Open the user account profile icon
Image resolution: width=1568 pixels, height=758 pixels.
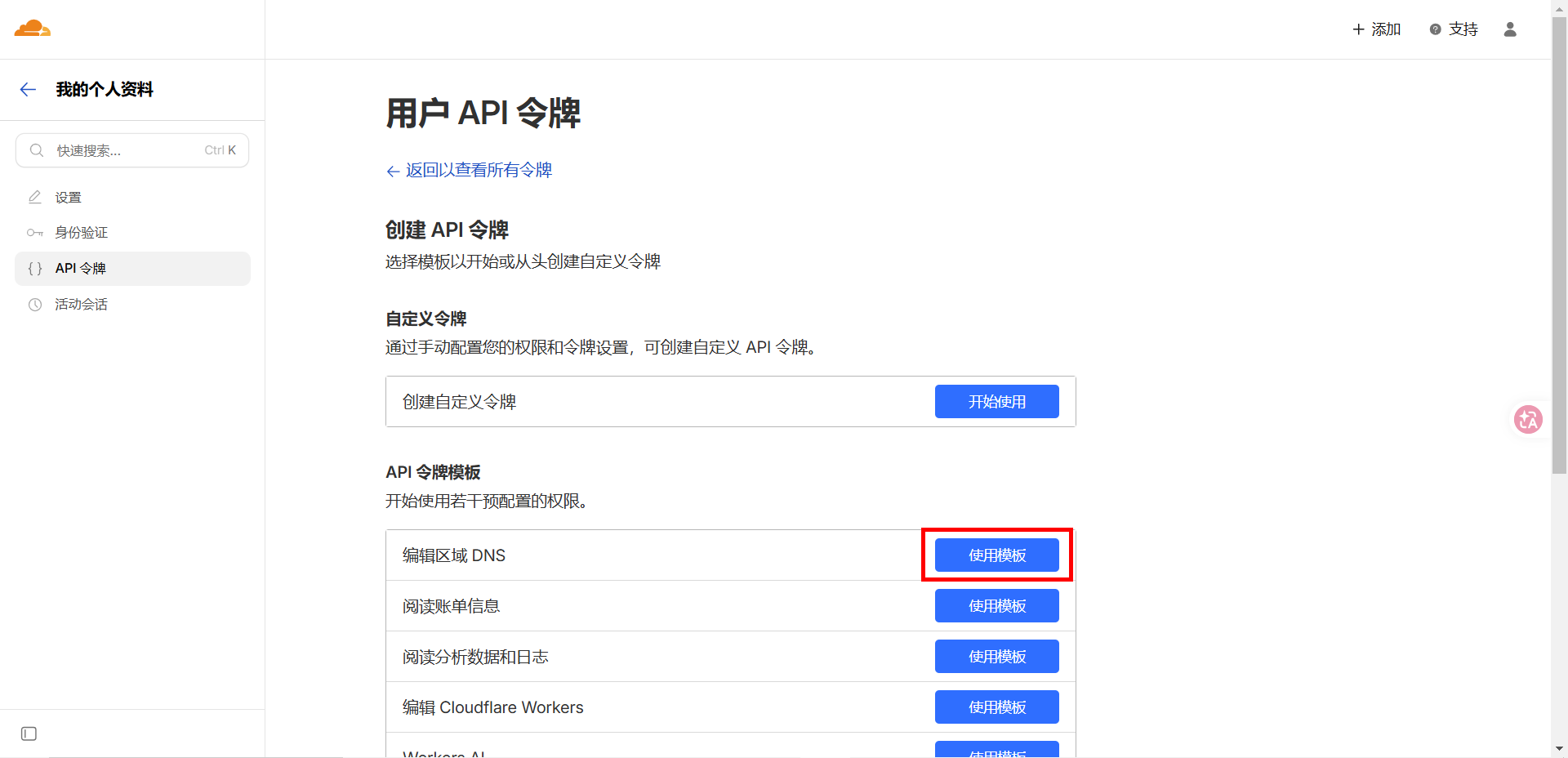(1510, 29)
